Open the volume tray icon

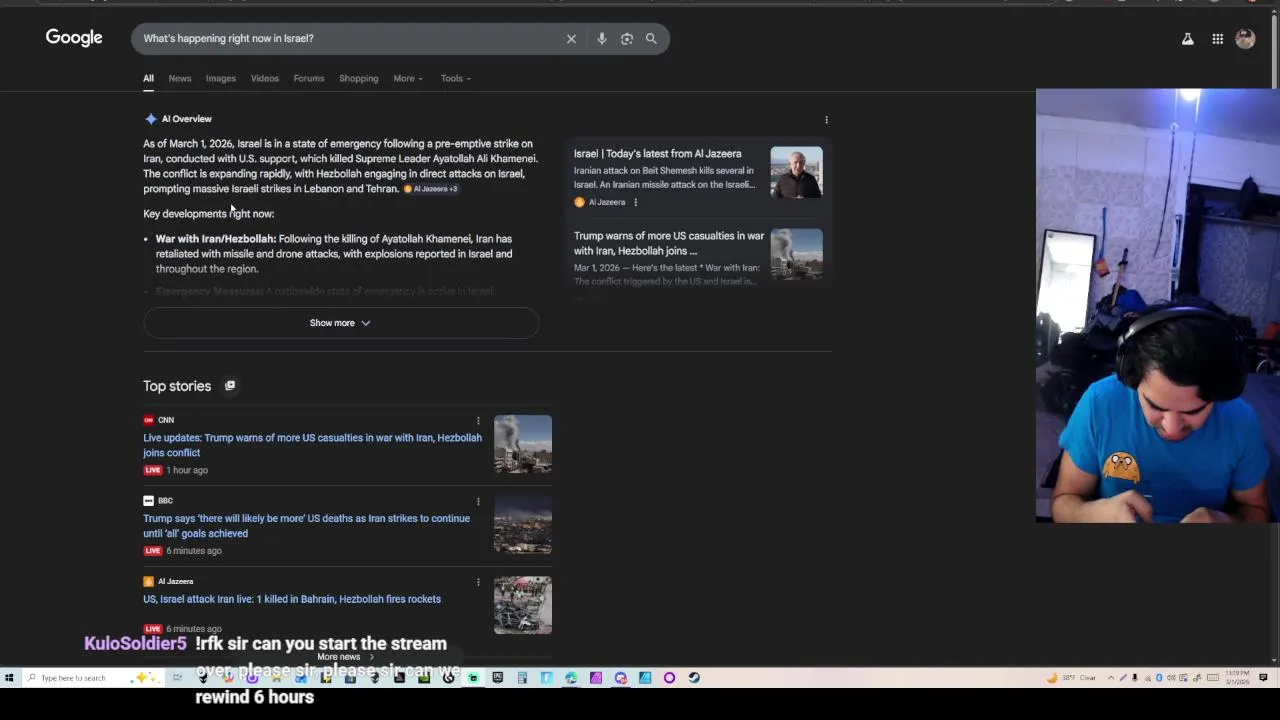[1171, 678]
